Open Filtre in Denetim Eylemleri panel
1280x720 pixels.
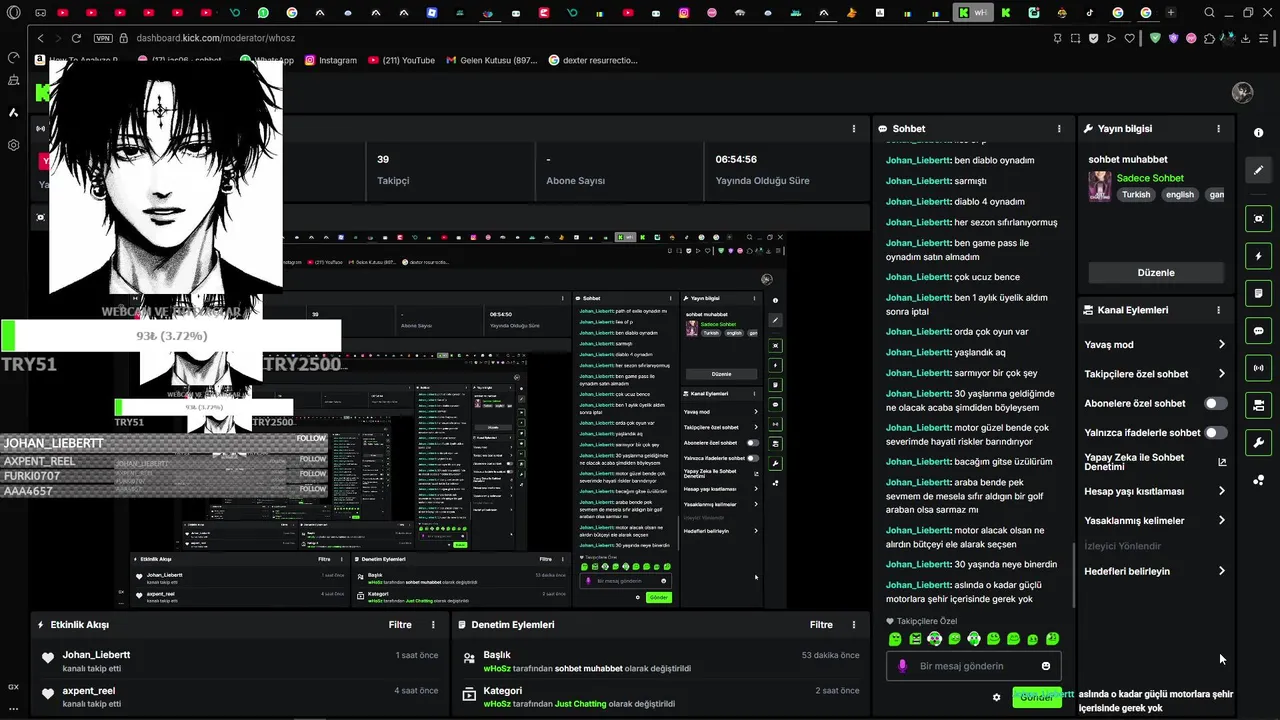tap(821, 625)
